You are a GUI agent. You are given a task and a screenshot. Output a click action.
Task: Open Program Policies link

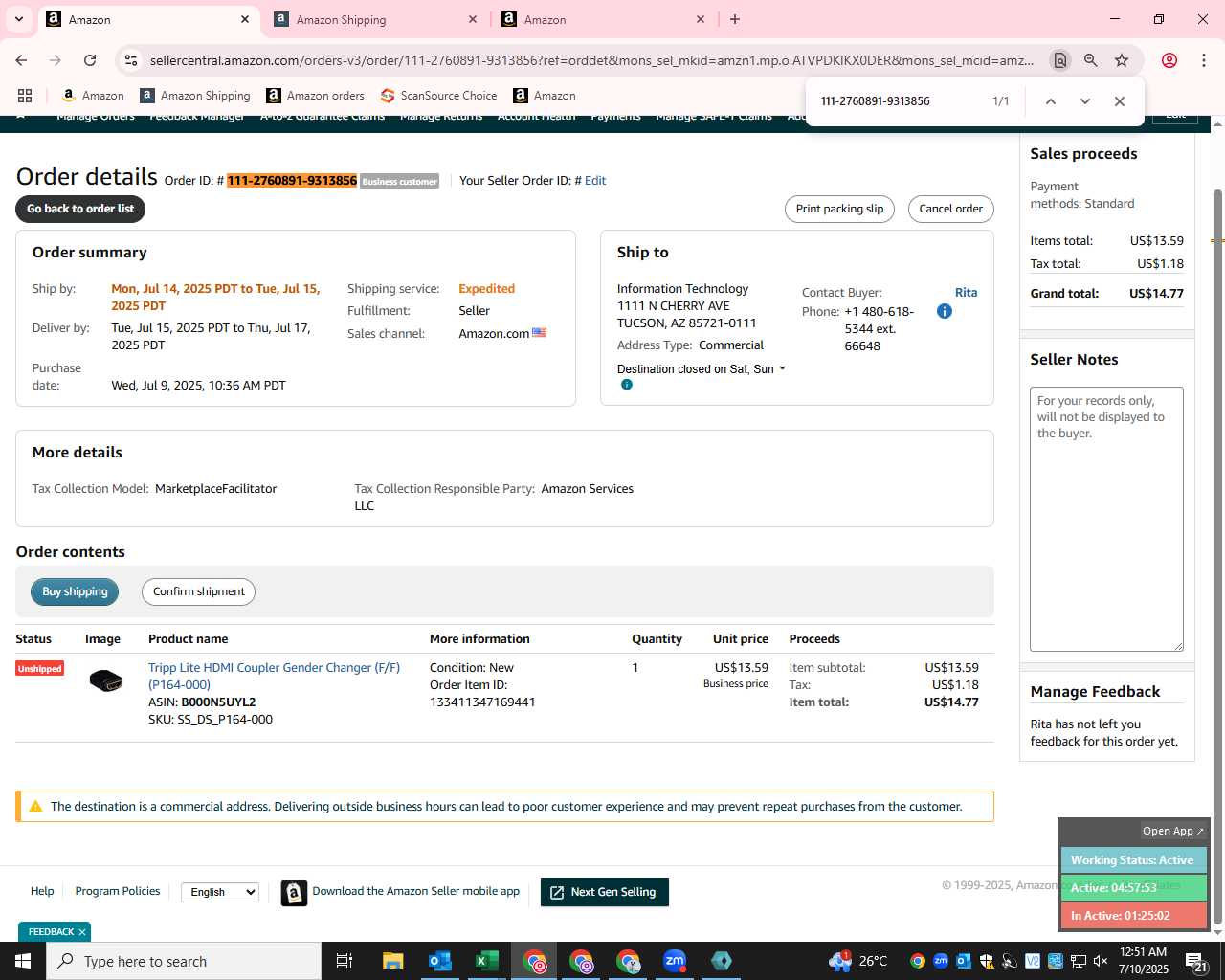118,891
